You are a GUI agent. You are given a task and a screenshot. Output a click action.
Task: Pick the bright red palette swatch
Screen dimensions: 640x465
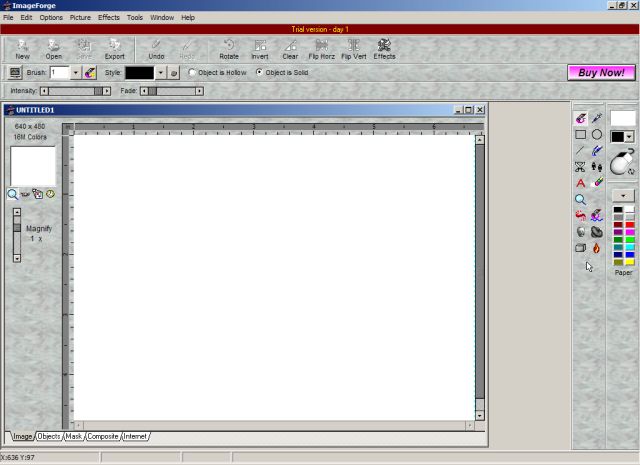[630, 225]
